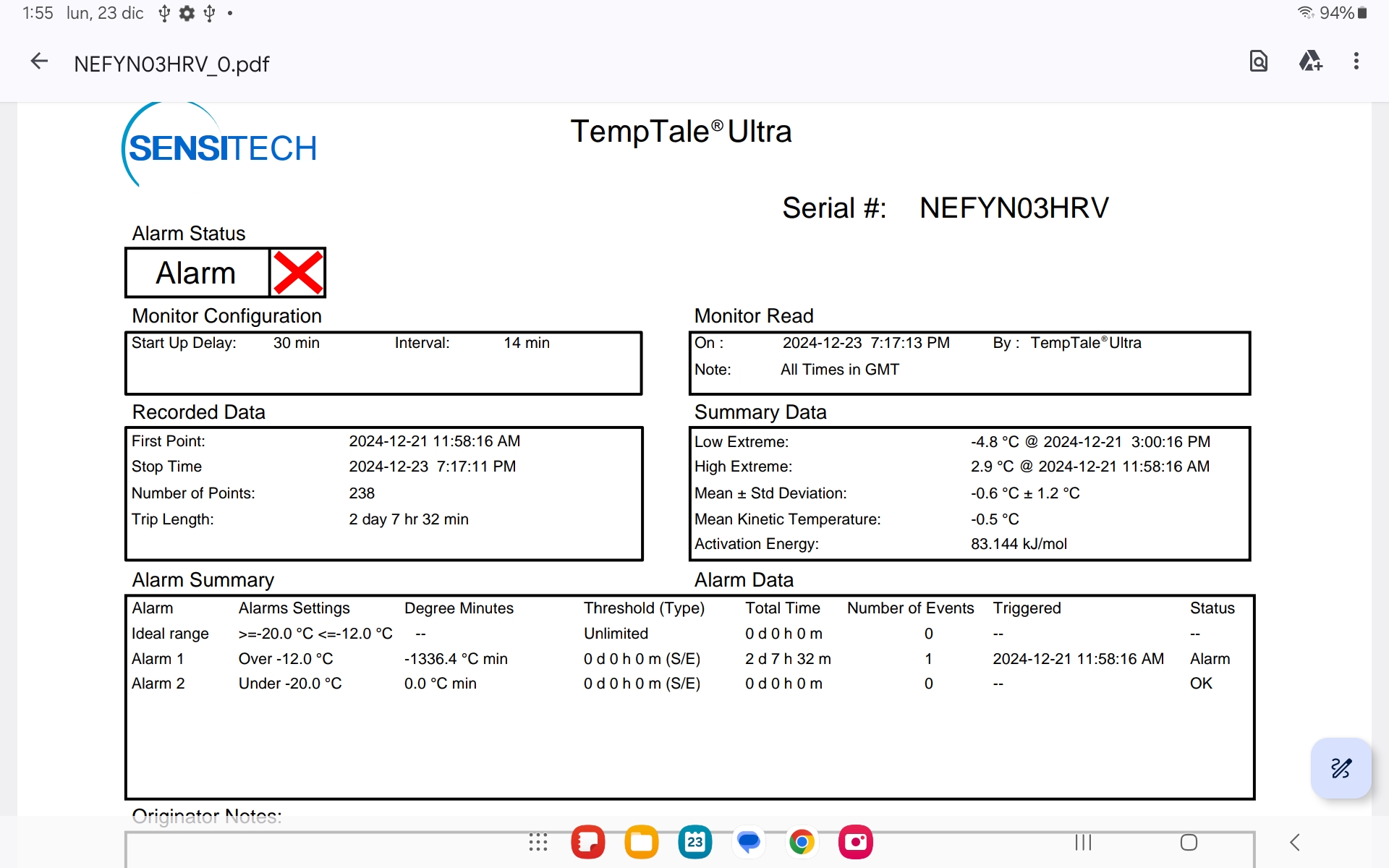The height and width of the screenshot is (868, 1389).
Task: Tap the Wi-Fi status icon
Action: [x=1306, y=13]
